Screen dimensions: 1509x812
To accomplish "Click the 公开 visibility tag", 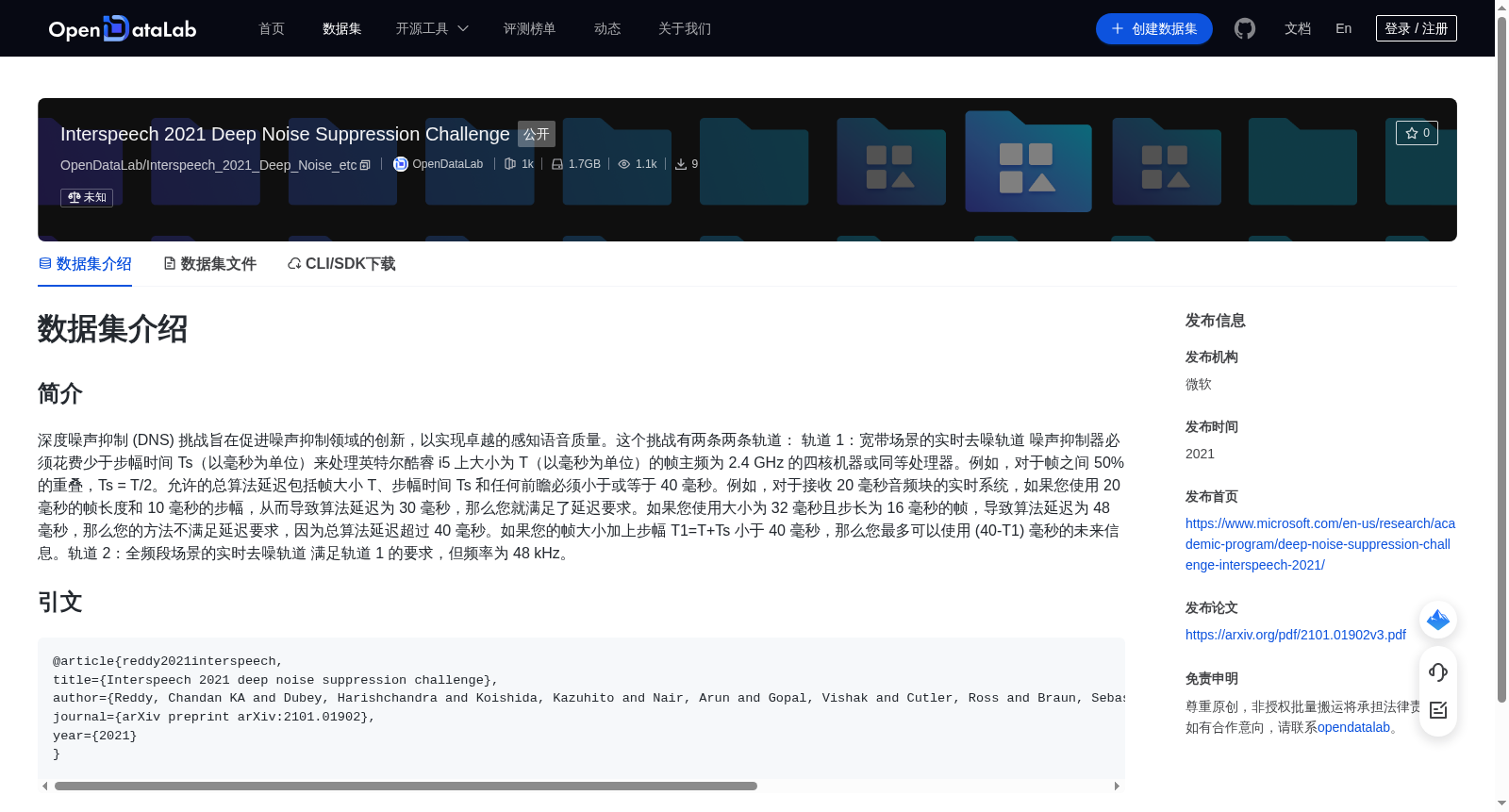I will 537,134.
